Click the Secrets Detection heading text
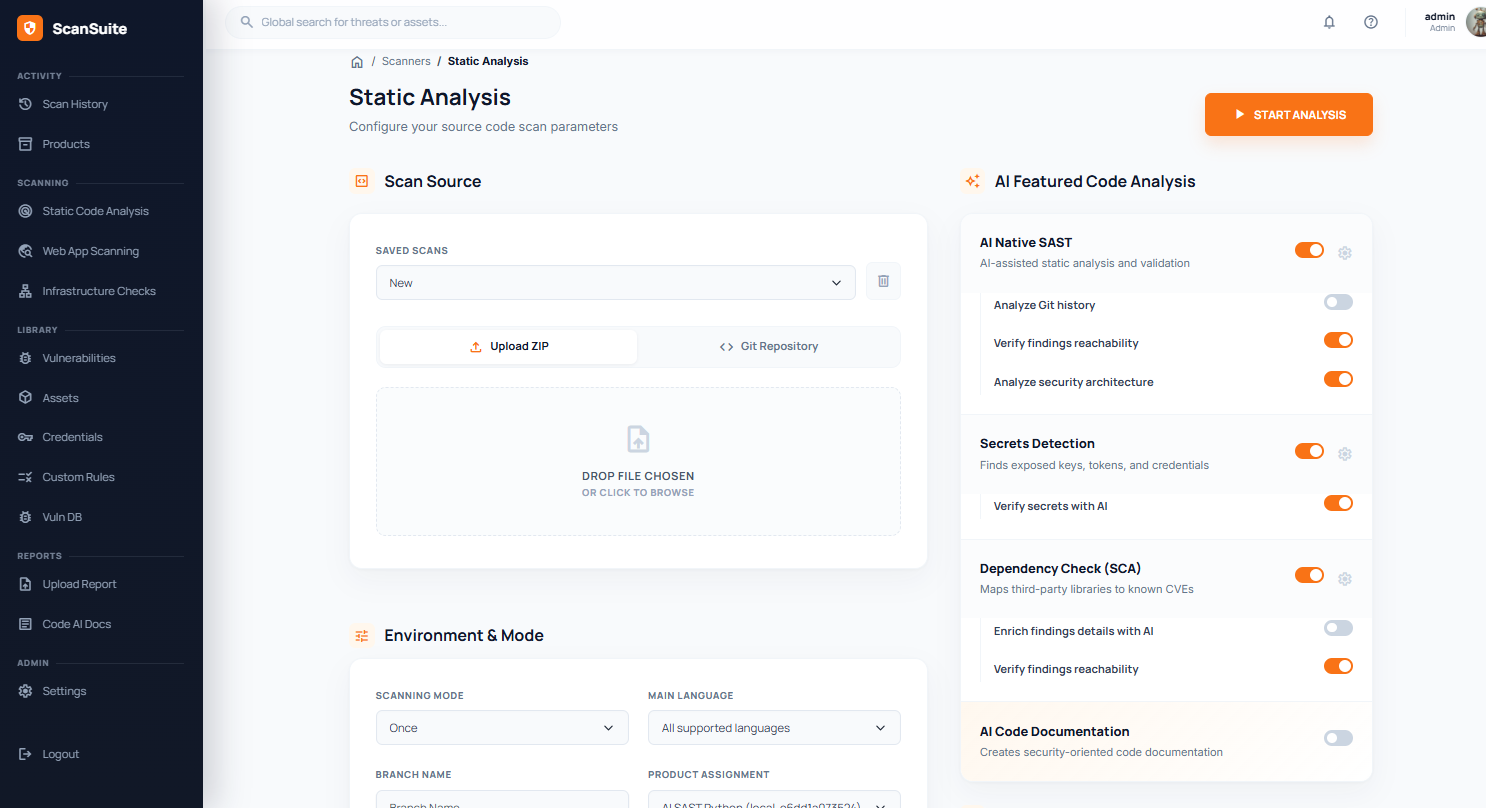The width and height of the screenshot is (1486, 808). tap(1037, 444)
